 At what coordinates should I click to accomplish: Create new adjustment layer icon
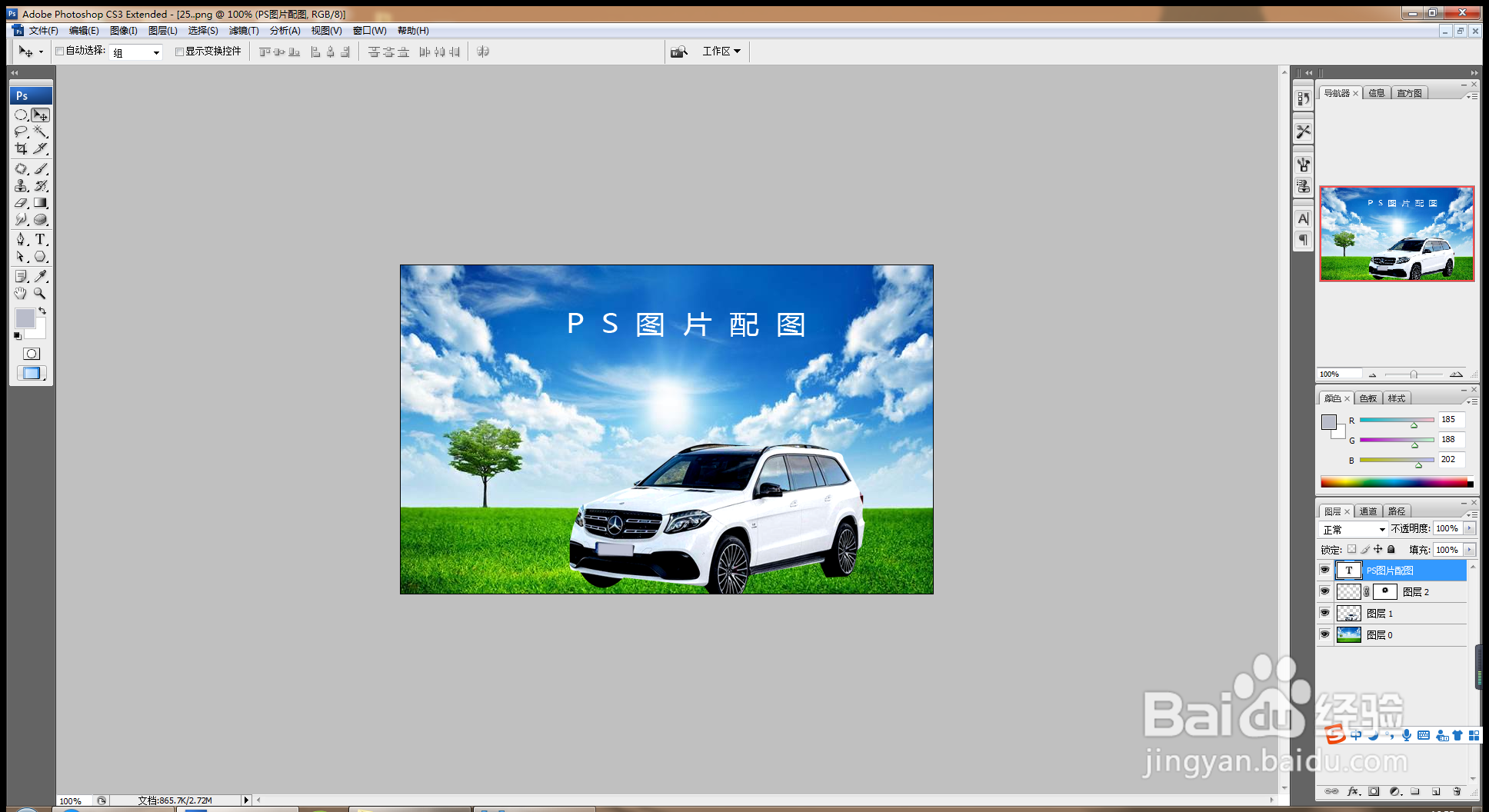click(x=1395, y=791)
